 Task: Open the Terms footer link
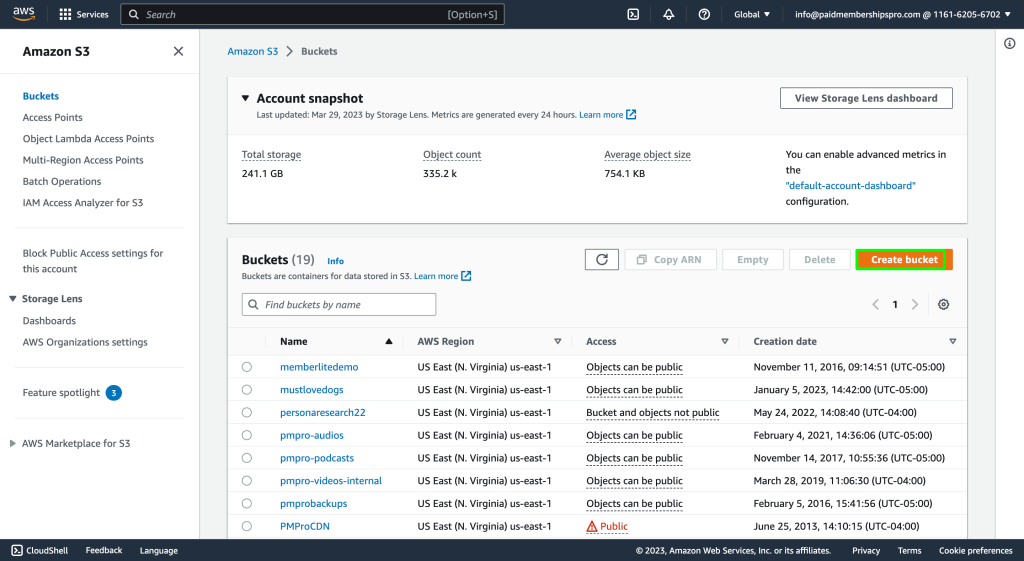pyautogui.click(x=909, y=551)
